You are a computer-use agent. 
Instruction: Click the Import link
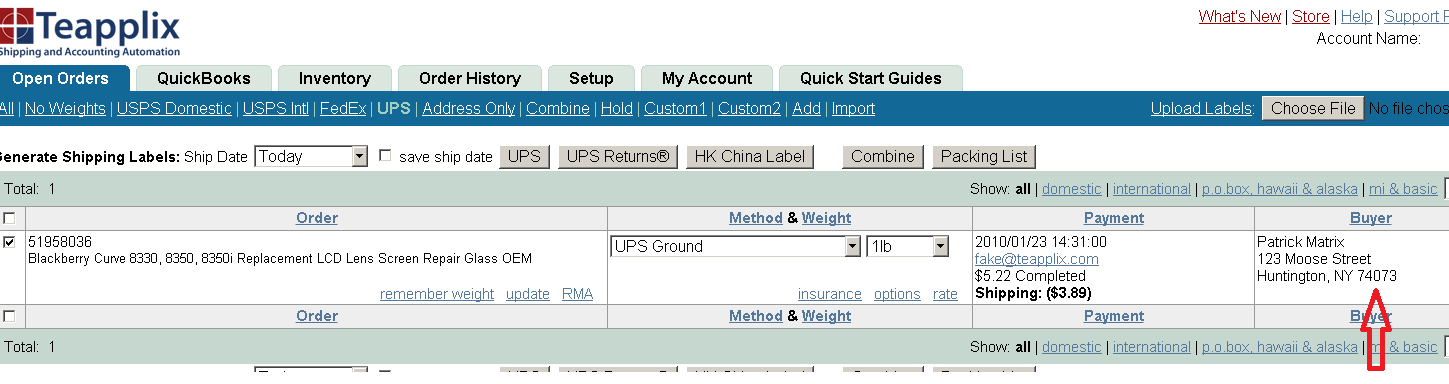click(x=853, y=108)
